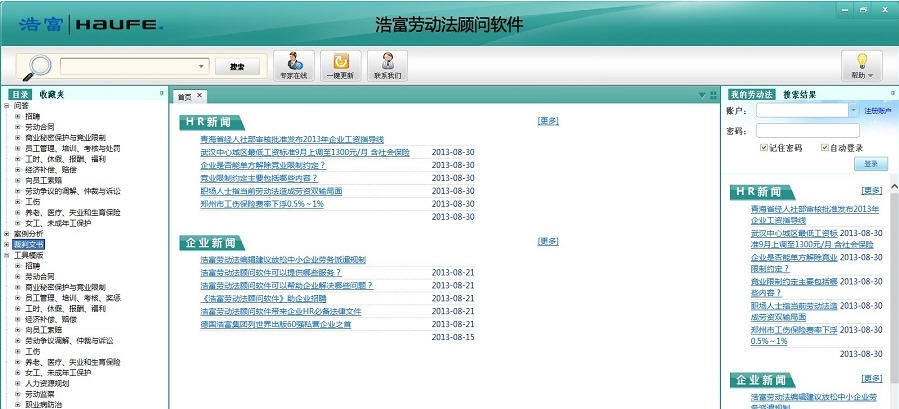This screenshot has height=409, width=899.
Task: Click the magnifying glass search icon
Action: [37, 67]
